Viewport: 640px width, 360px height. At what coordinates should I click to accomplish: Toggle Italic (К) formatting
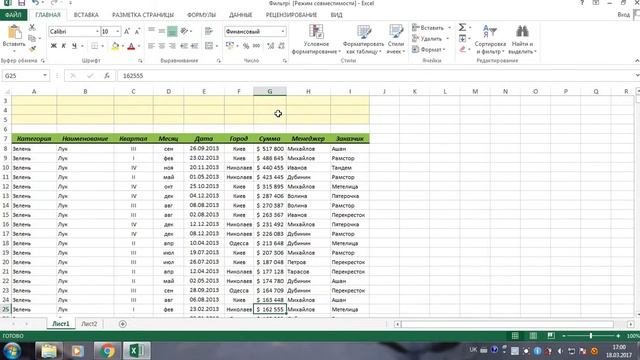coord(64,46)
